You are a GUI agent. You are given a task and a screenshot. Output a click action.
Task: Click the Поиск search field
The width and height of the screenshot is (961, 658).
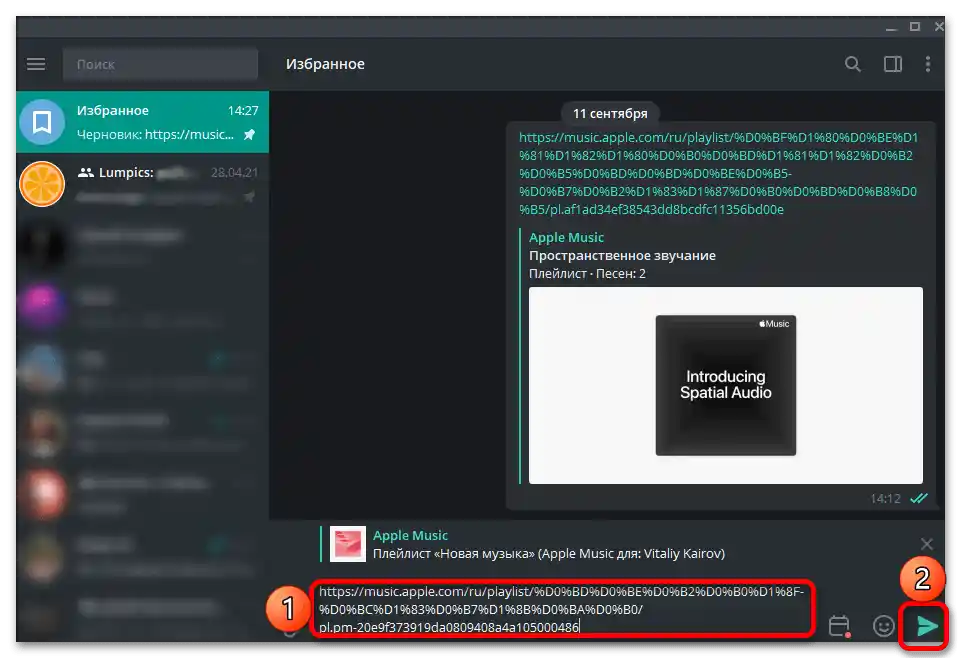tap(160, 64)
